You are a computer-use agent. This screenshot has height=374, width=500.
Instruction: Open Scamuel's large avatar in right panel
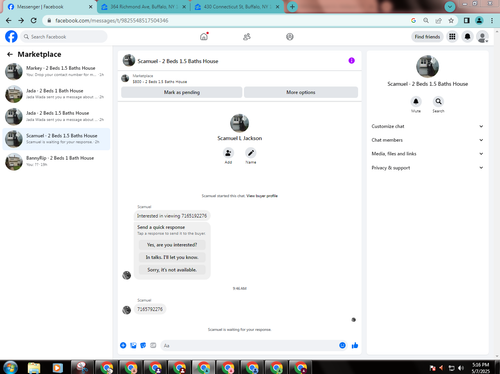pos(427,66)
